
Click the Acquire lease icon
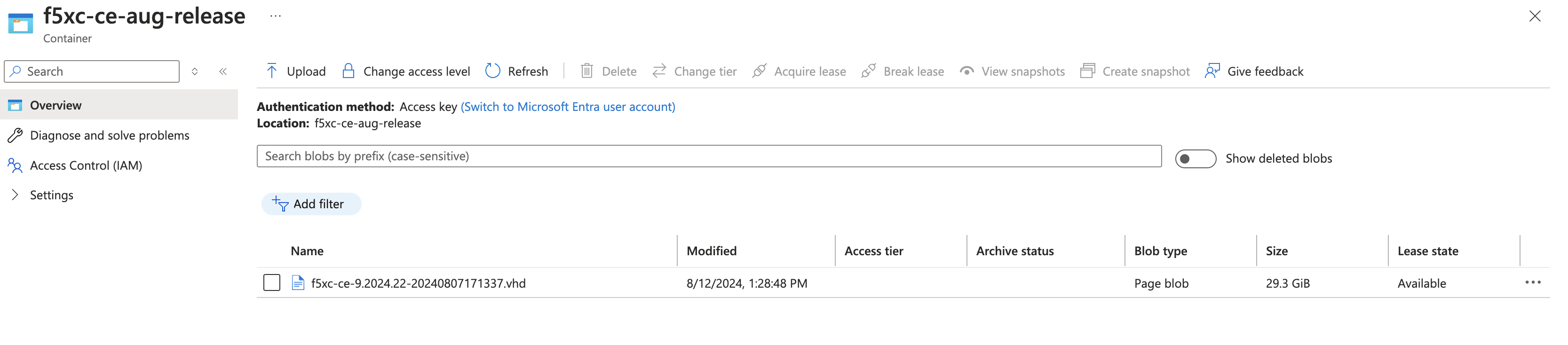pos(759,71)
